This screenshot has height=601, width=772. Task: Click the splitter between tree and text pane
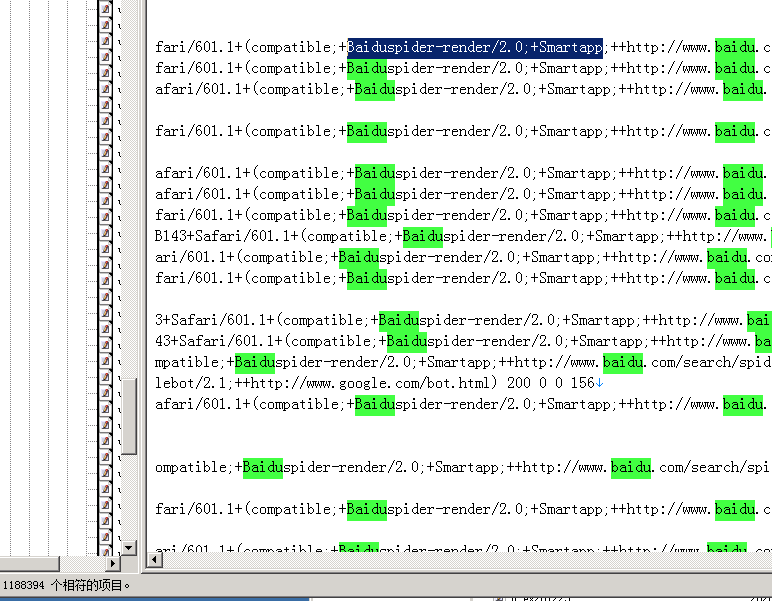click(x=142, y=285)
